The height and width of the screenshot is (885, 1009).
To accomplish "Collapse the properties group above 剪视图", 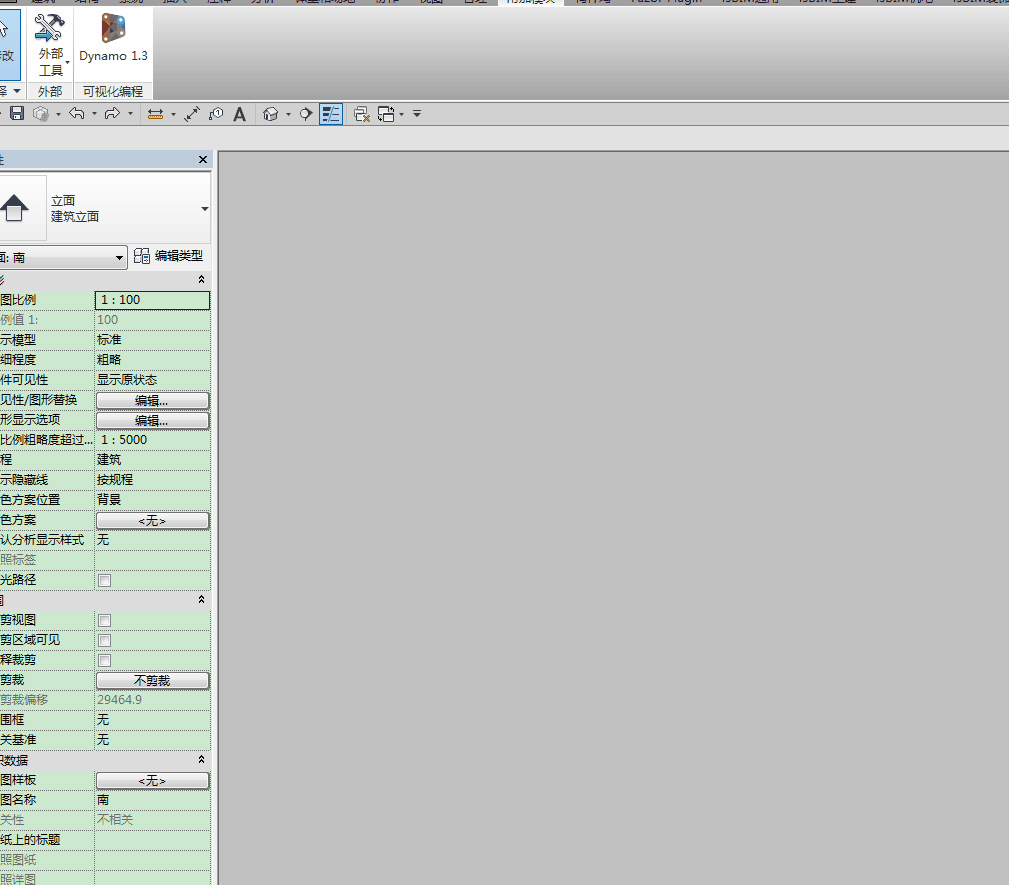I will (x=201, y=599).
